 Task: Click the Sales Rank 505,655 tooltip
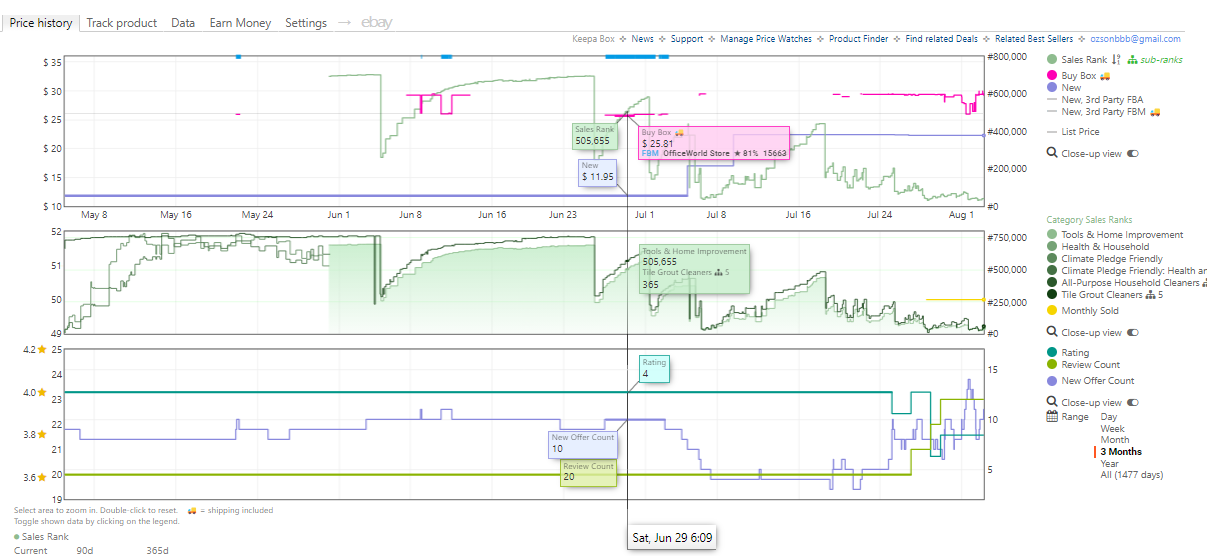(x=594, y=135)
